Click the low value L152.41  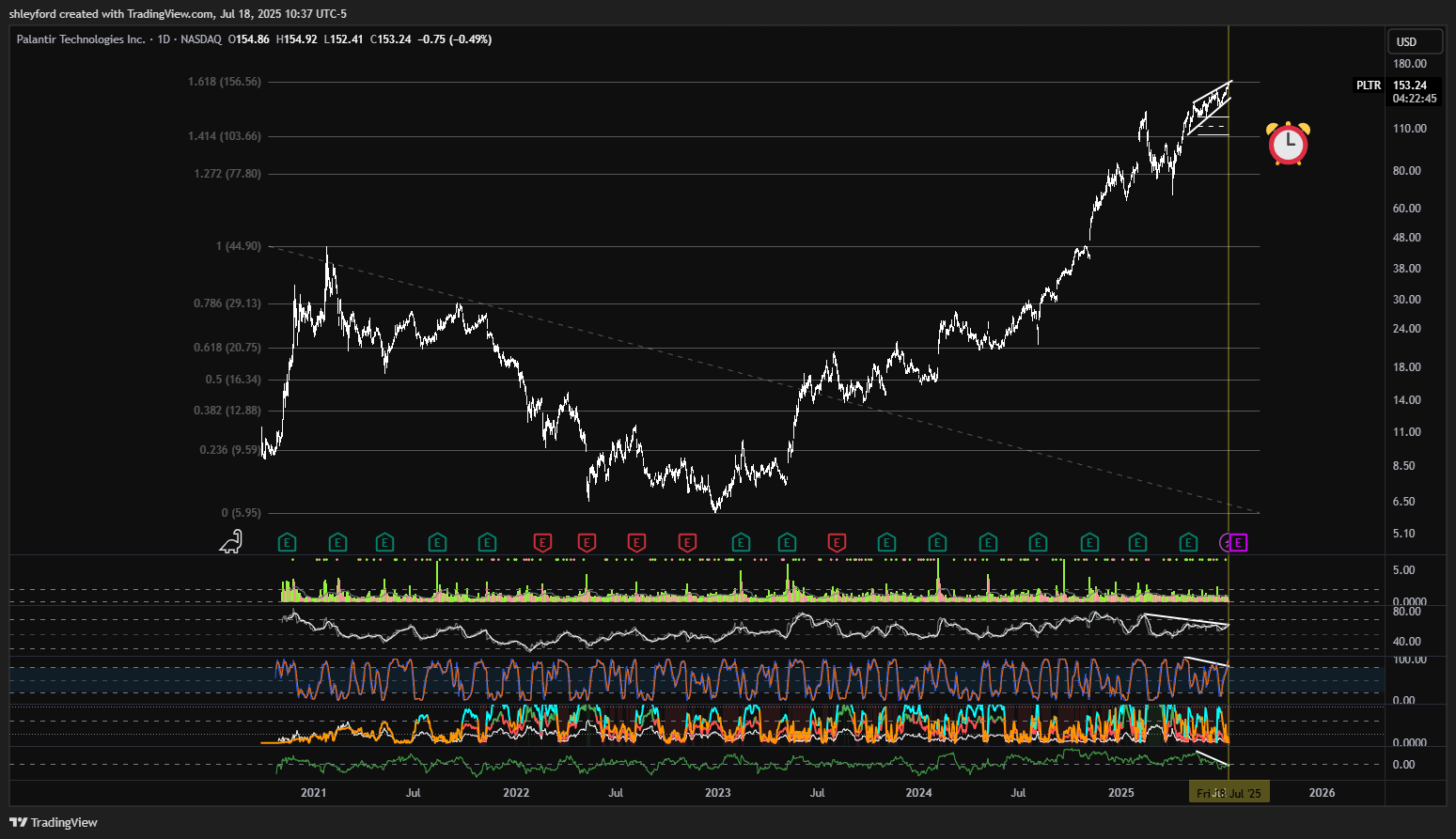point(344,39)
